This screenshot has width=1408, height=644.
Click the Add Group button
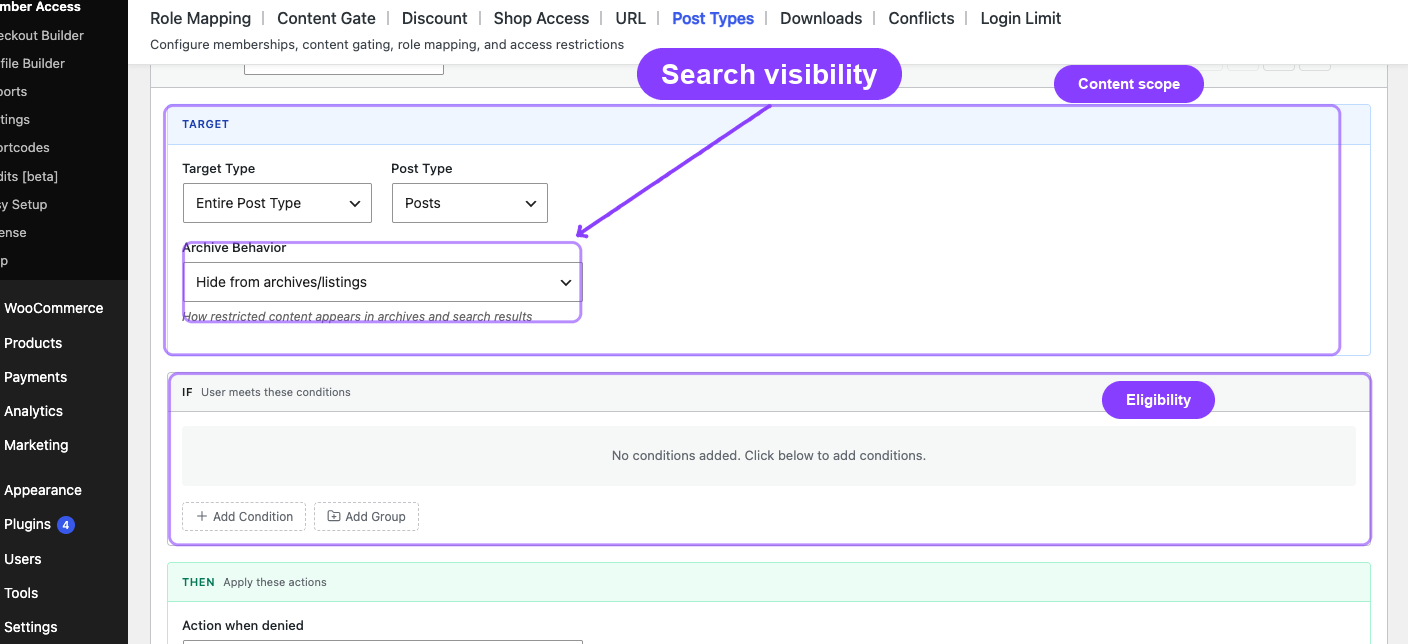tap(366, 516)
